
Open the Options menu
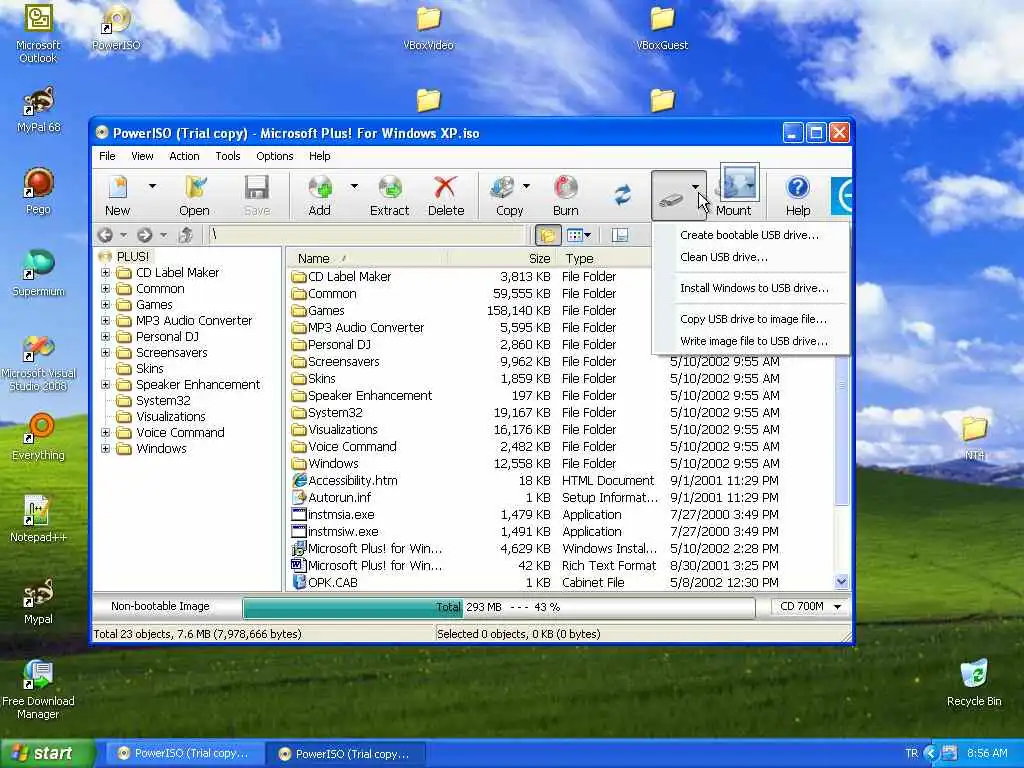(274, 156)
